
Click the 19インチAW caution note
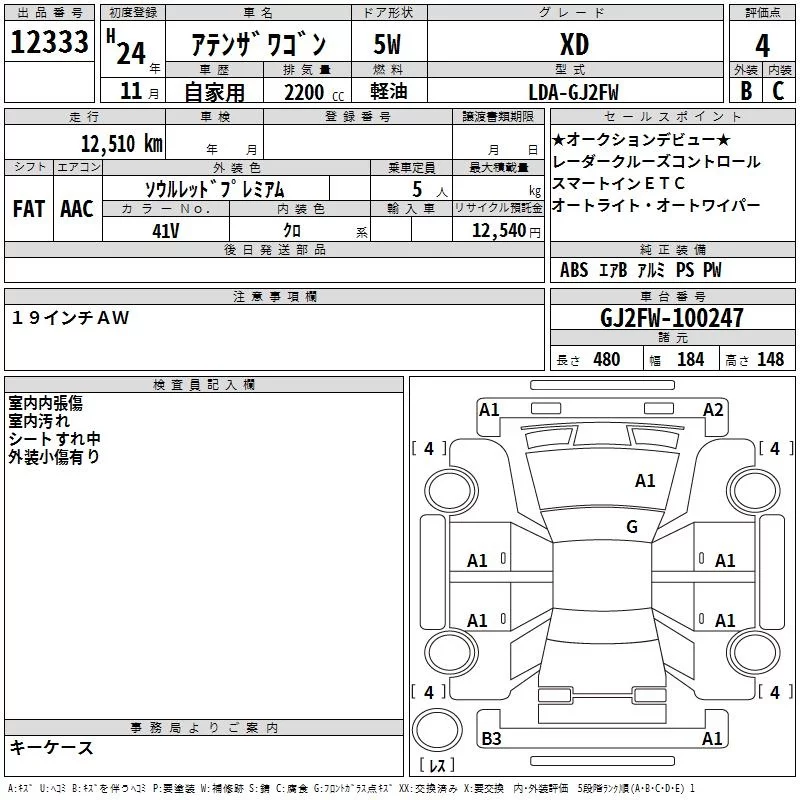pyautogui.click(x=70, y=317)
